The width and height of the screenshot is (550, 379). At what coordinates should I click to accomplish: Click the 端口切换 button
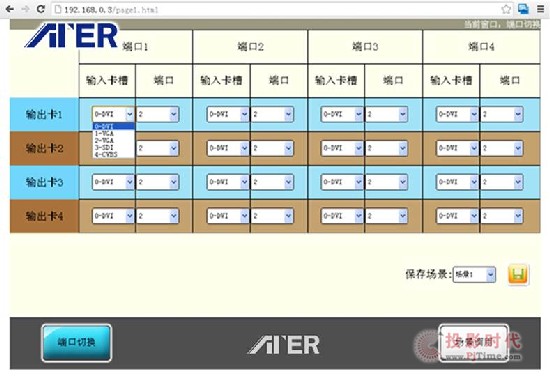(76, 343)
